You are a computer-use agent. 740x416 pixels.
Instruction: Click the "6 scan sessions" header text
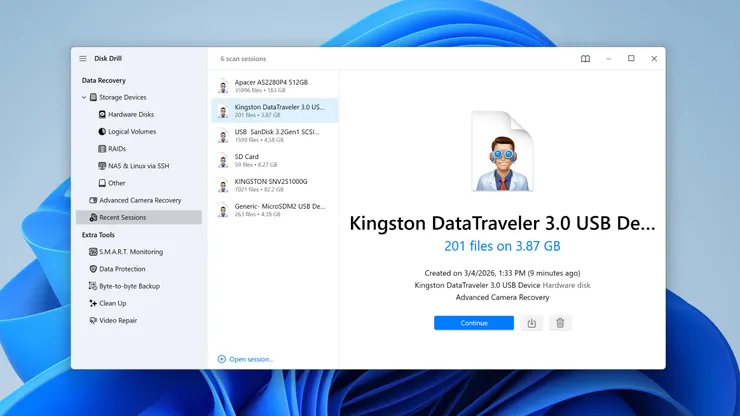pyautogui.click(x=243, y=59)
